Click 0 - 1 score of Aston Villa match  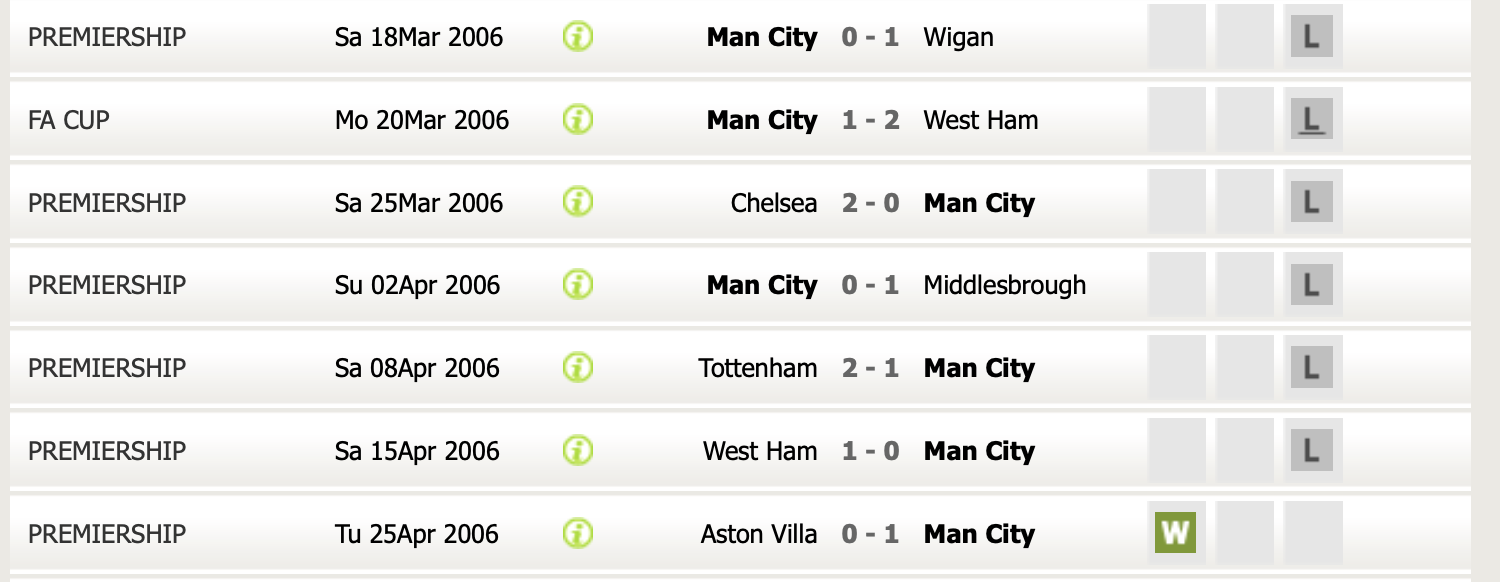[870, 534]
